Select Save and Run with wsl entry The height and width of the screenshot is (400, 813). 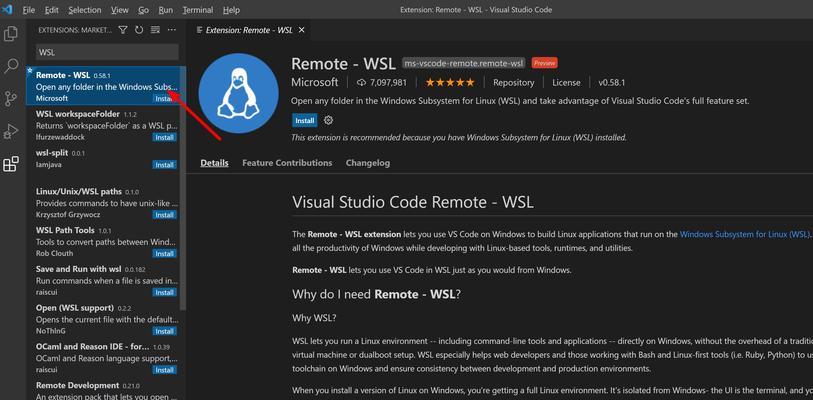[x=104, y=281]
